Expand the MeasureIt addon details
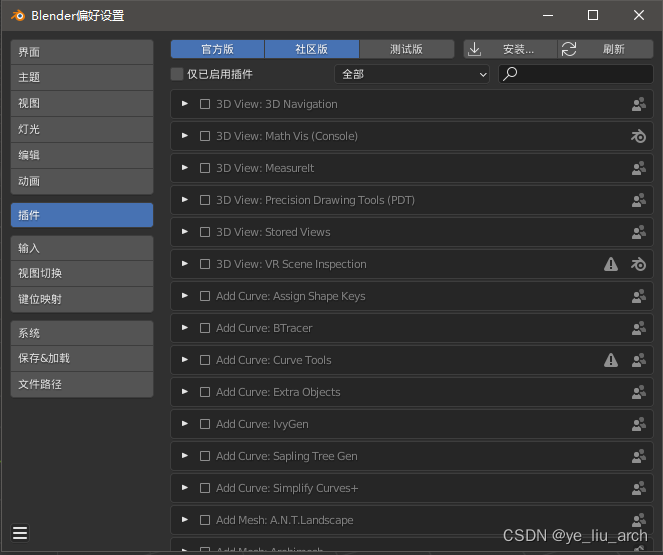Image resolution: width=663 pixels, height=555 pixels. pos(185,168)
